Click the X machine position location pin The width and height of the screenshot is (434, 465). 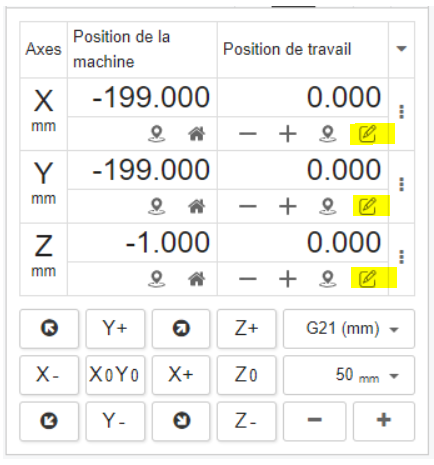click(x=157, y=134)
